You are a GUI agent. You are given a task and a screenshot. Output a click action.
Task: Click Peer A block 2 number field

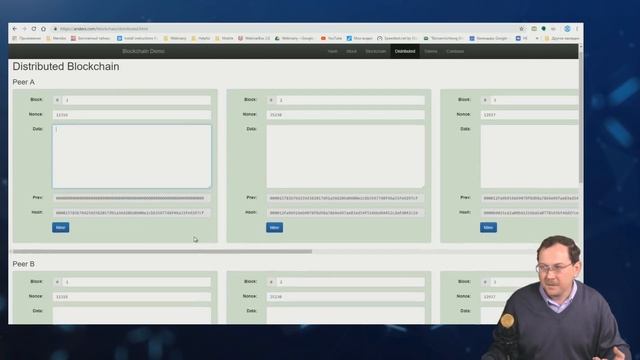pos(351,100)
